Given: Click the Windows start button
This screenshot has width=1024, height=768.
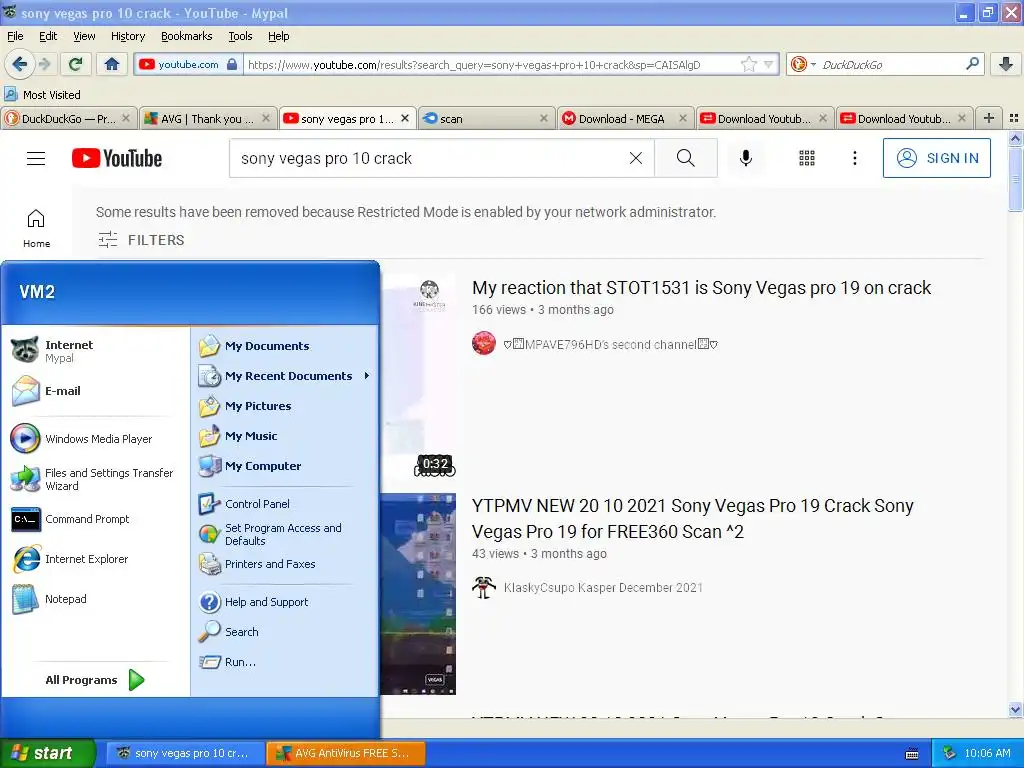Looking at the screenshot, I should coord(47,753).
